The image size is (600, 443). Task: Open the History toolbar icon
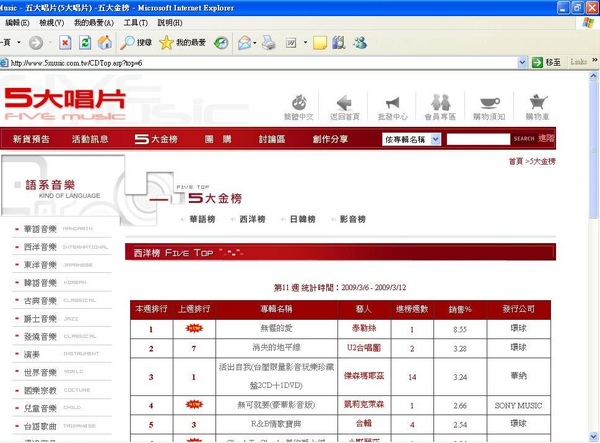tap(221, 42)
